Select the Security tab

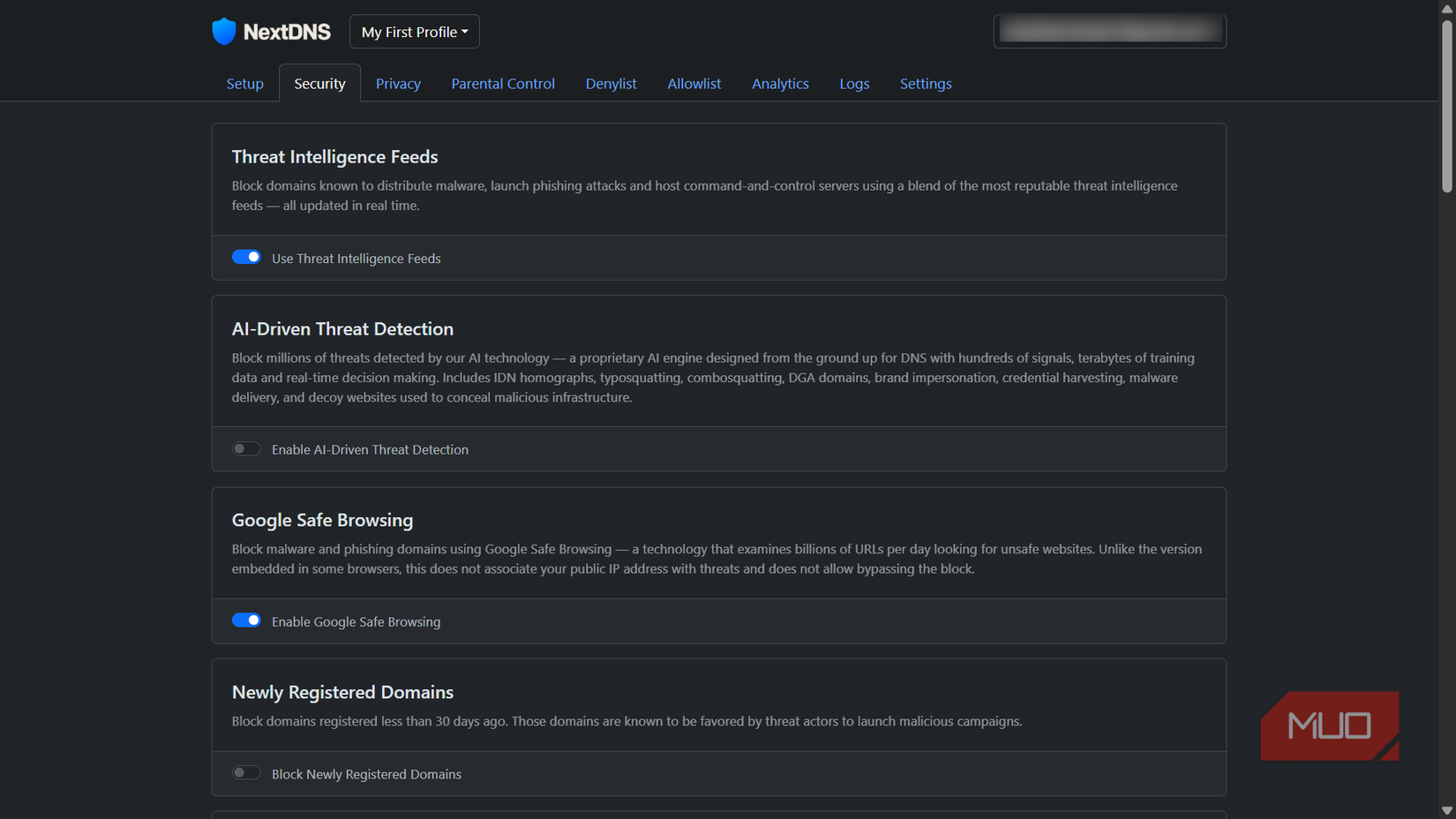tap(319, 83)
